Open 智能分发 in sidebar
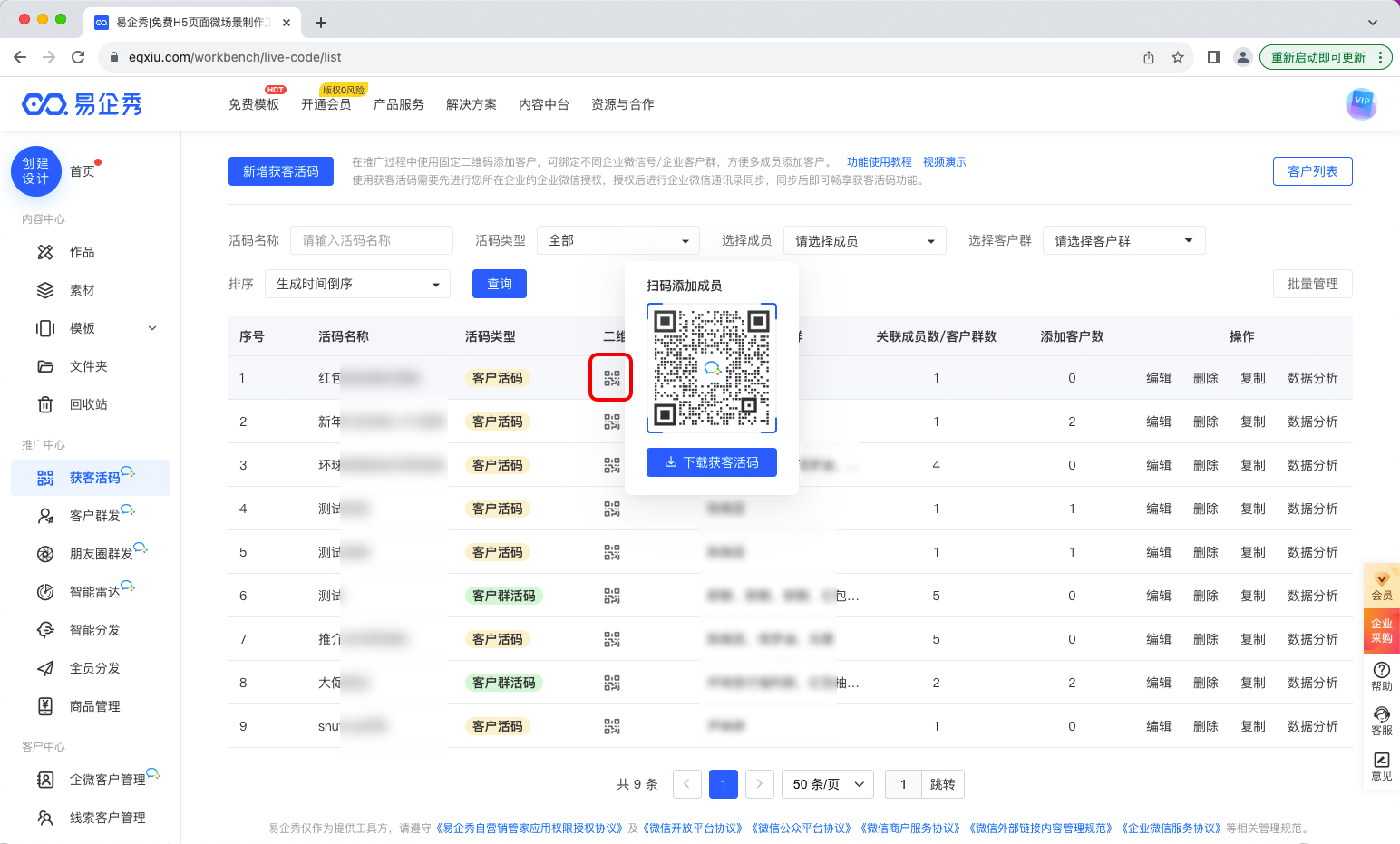This screenshot has height=844, width=1400. click(94, 630)
